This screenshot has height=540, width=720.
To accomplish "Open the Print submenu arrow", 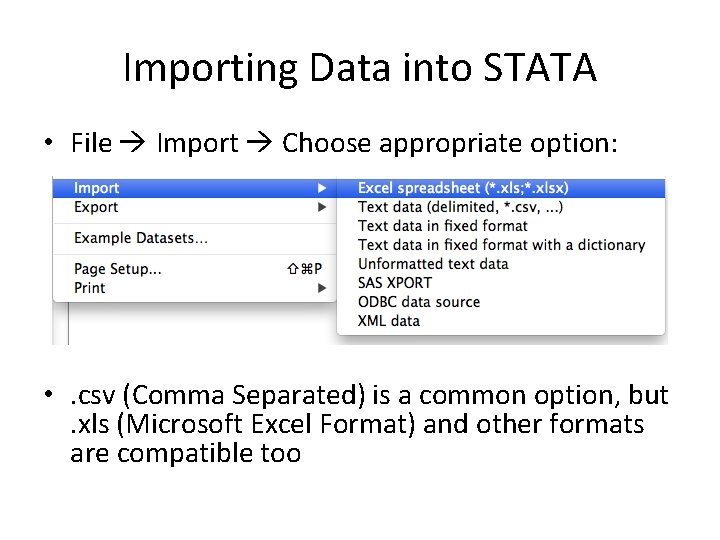I will (322, 288).
